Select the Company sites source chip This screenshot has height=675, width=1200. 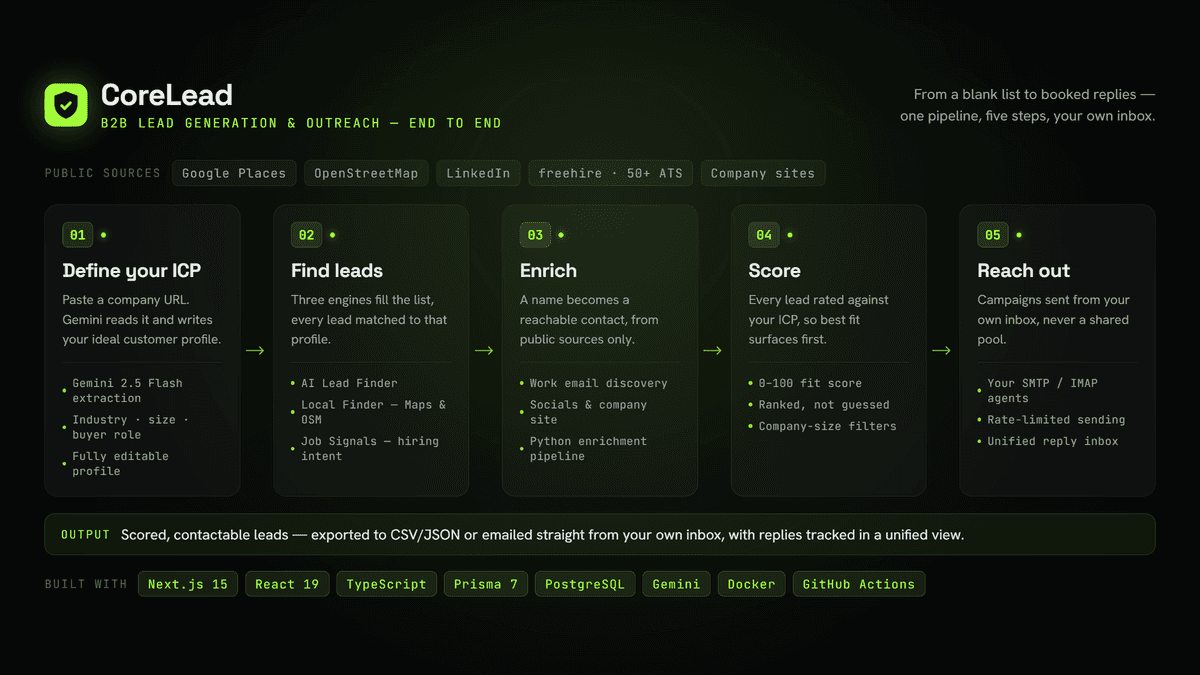click(x=763, y=173)
